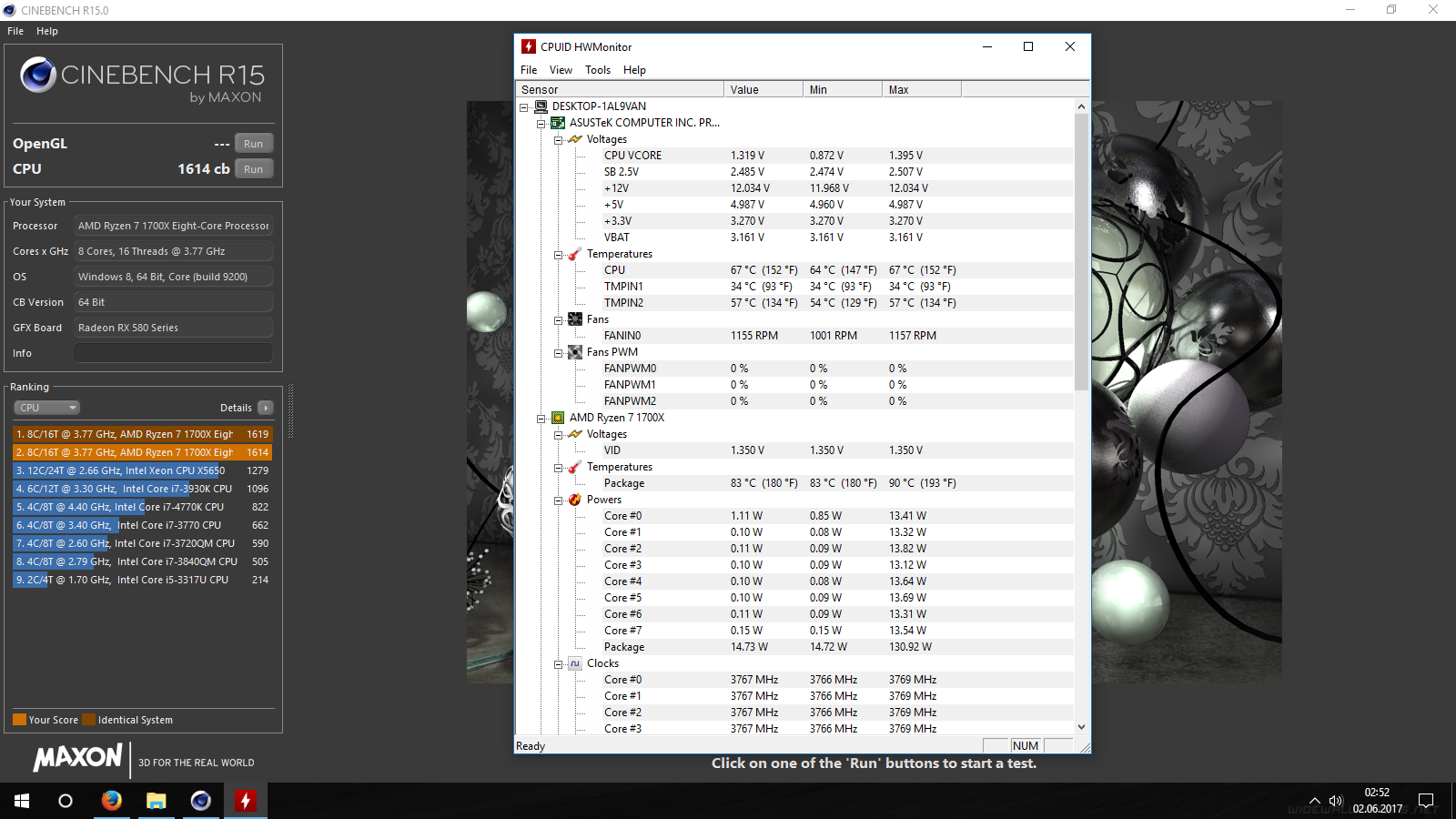Viewport: 1456px width, 819px height.
Task: Select the Intel Core i7-4770K ranking entry
Action: pos(142,507)
